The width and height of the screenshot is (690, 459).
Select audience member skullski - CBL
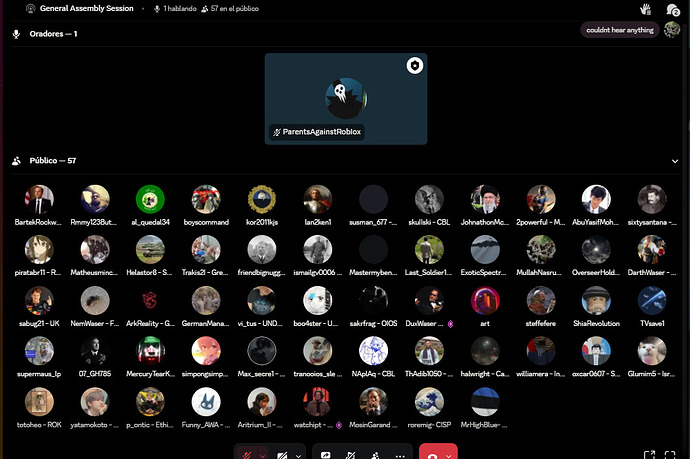(429, 205)
